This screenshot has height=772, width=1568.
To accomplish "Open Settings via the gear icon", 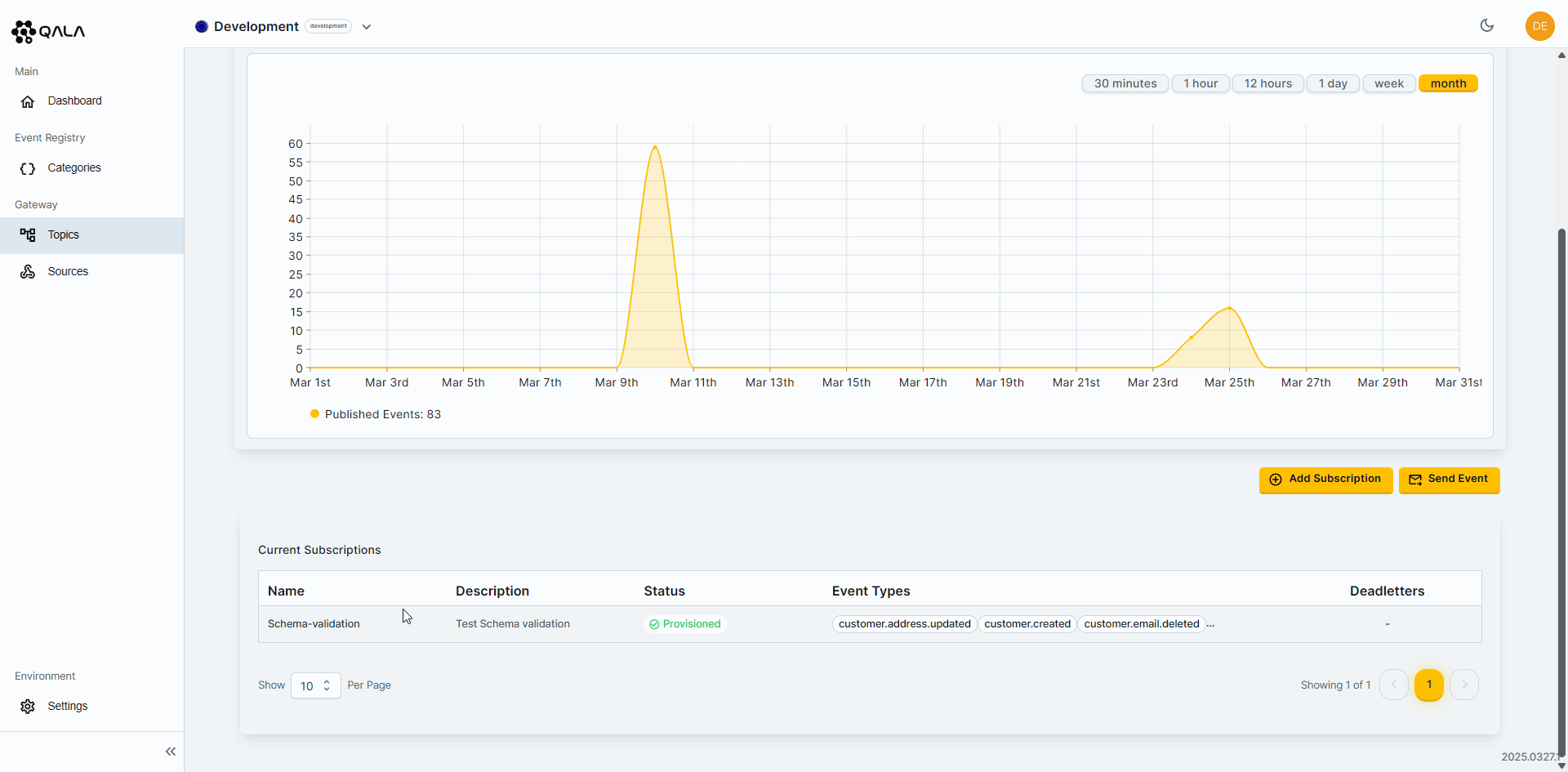I will tap(28, 707).
